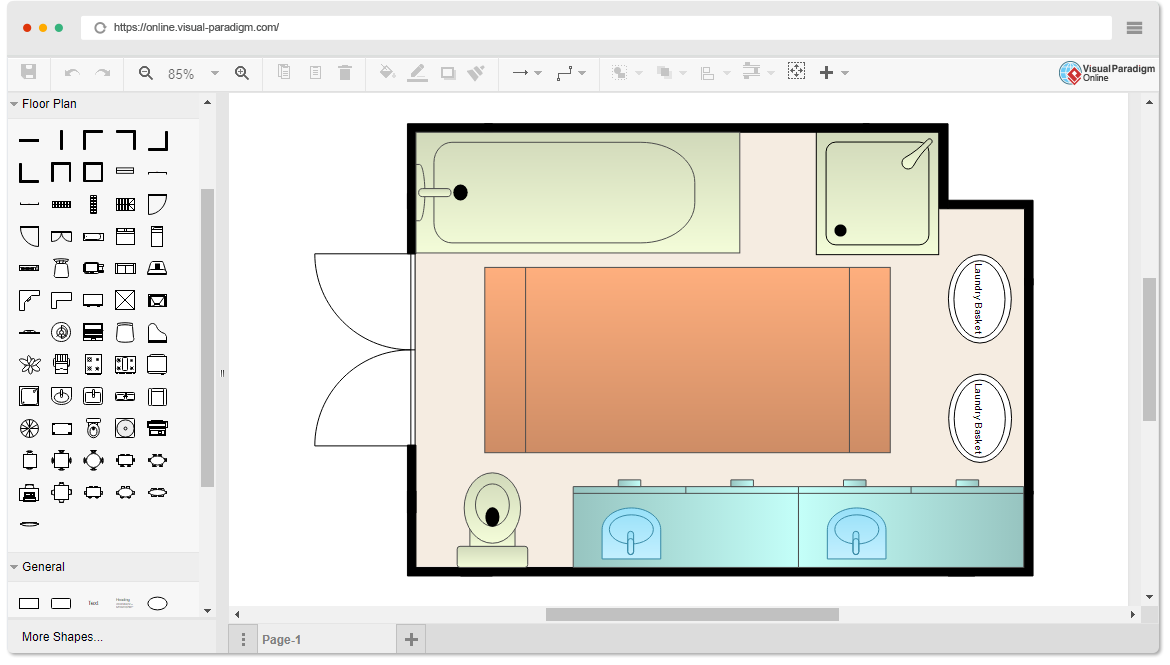Click the horizontal canvas scrollbar thumb

pos(692,614)
